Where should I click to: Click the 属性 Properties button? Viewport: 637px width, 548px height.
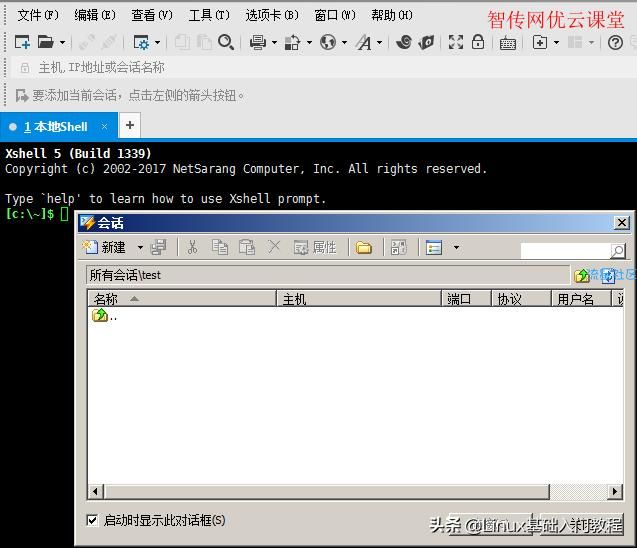click(315, 247)
